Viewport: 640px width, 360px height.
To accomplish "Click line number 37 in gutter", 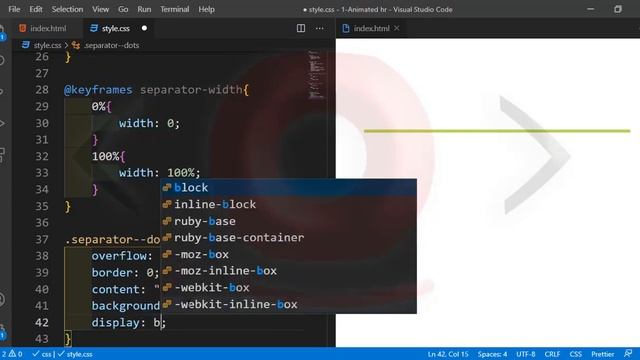I will click(42, 239).
